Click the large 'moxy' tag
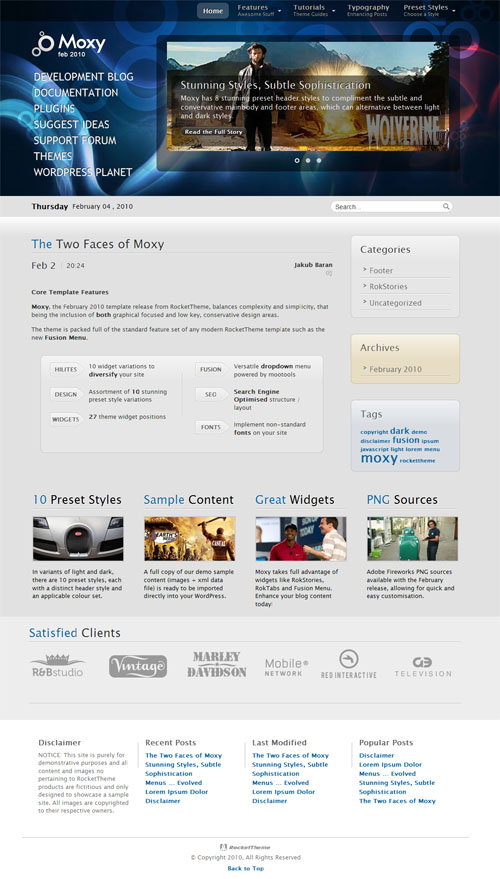500x879 pixels. (379, 458)
